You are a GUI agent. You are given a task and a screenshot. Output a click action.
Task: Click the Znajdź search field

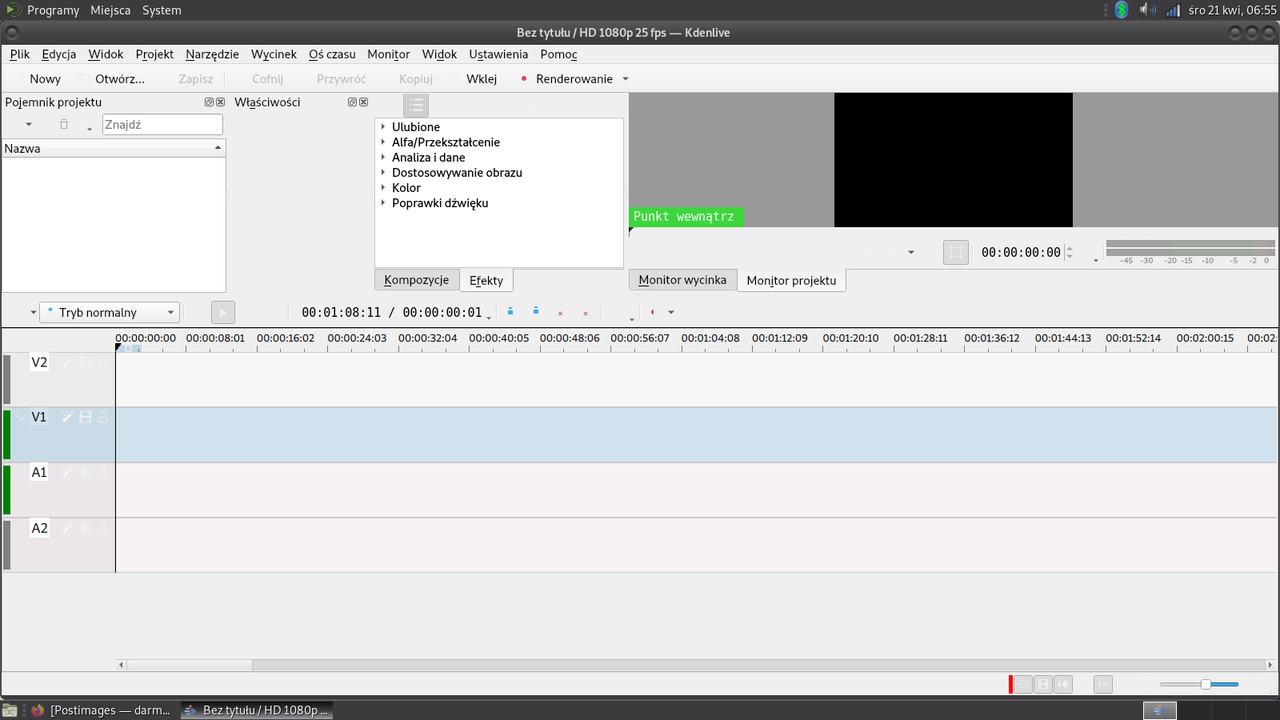163,124
